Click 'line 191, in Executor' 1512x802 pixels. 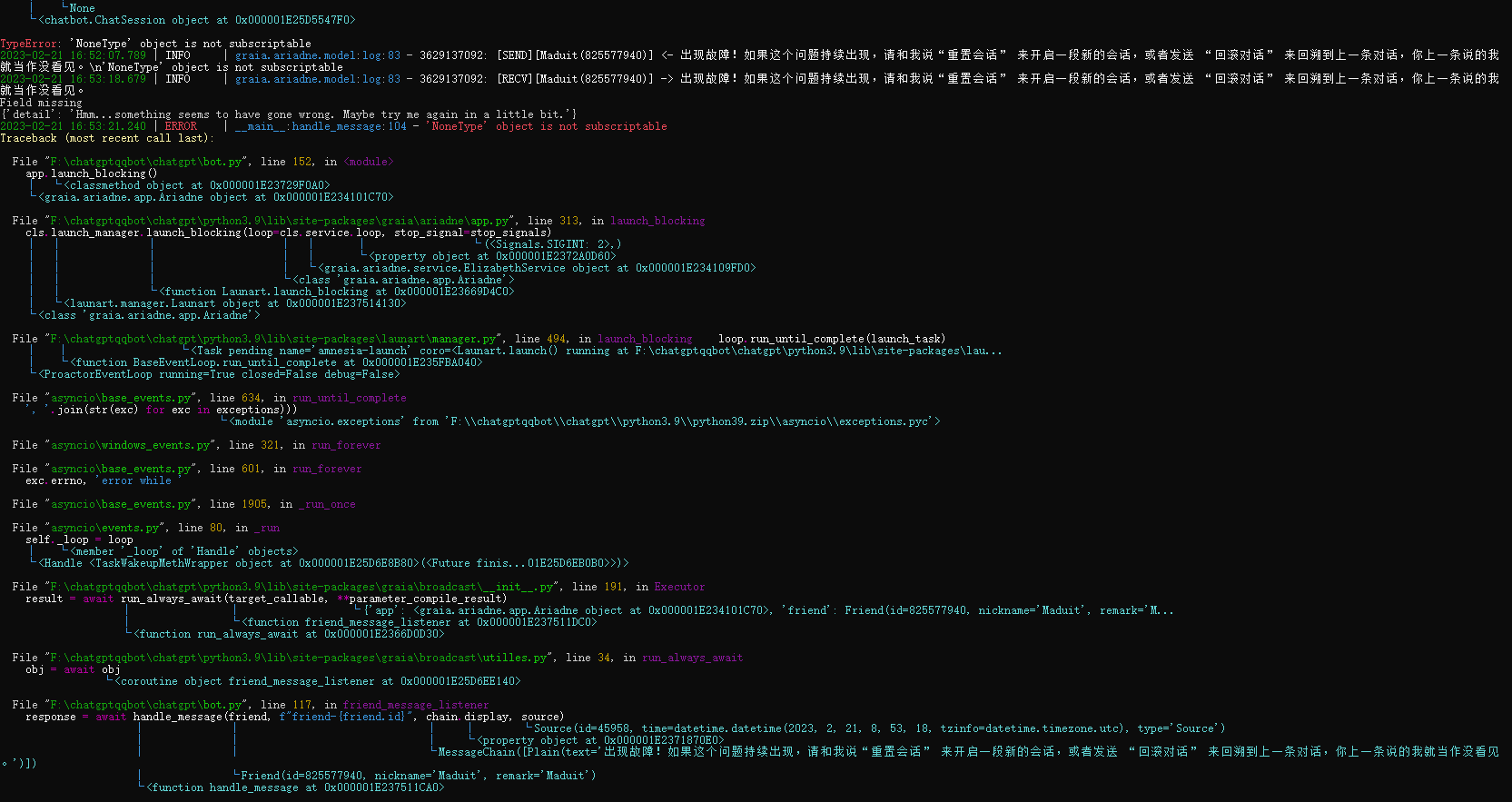pos(638,587)
